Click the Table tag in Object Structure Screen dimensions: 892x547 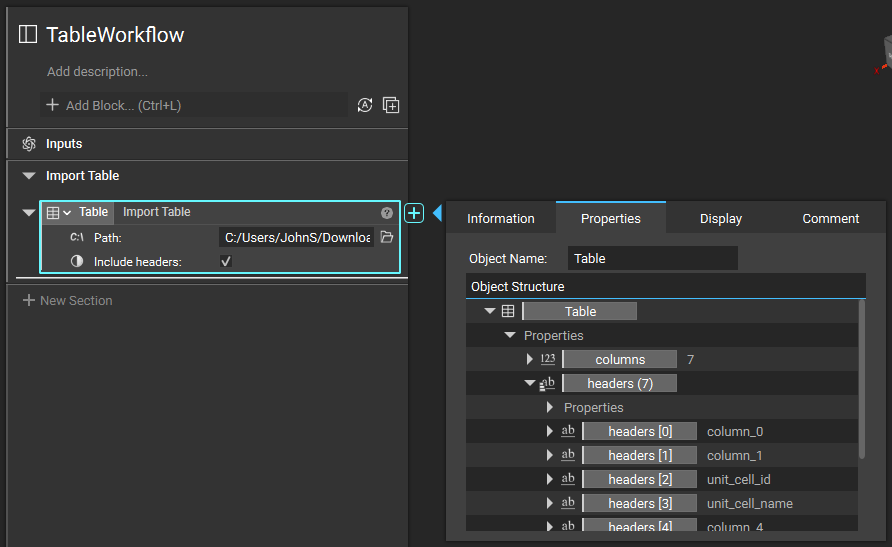pos(580,311)
